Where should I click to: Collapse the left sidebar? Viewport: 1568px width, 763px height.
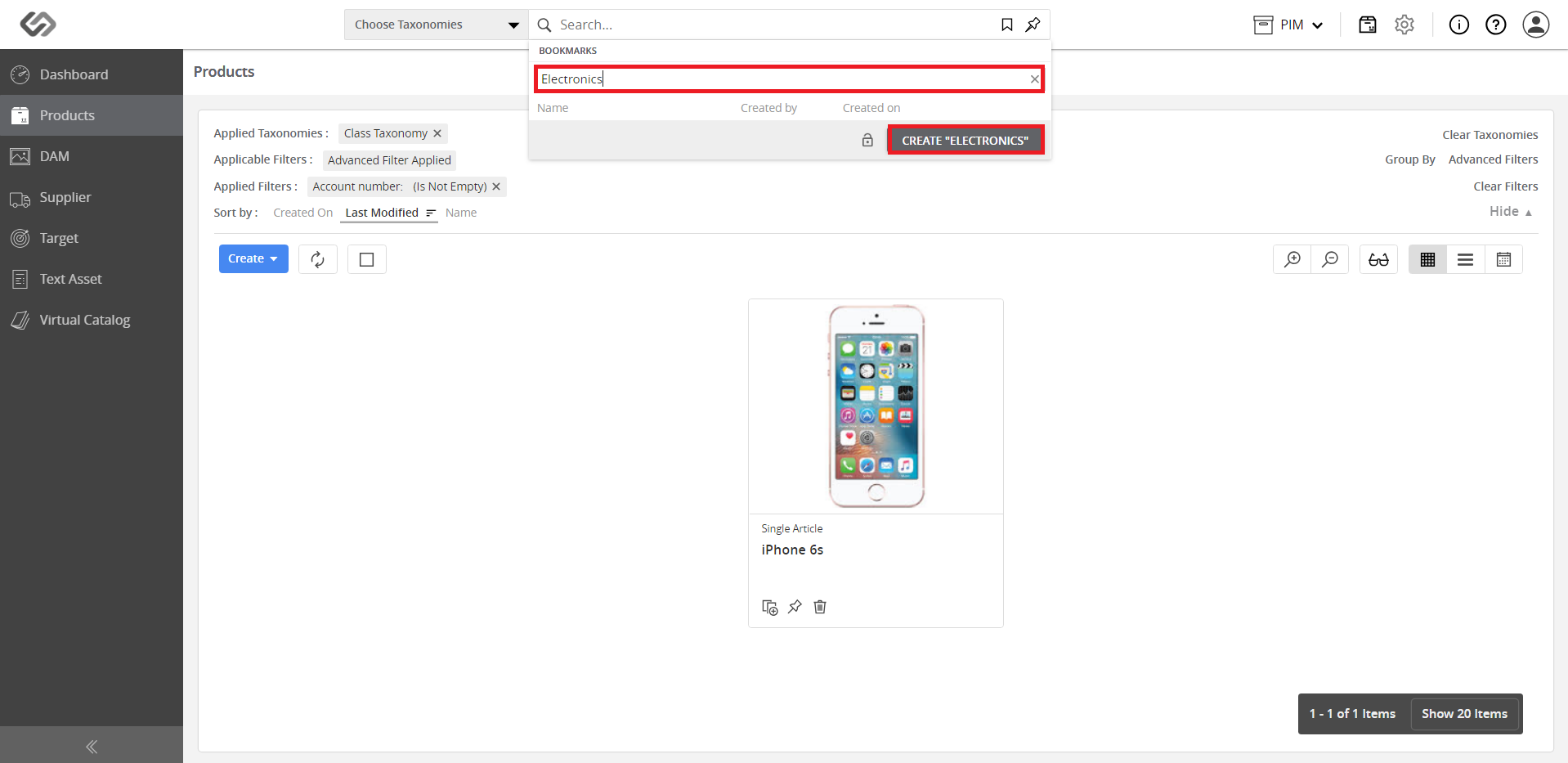[x=92, y=746]
